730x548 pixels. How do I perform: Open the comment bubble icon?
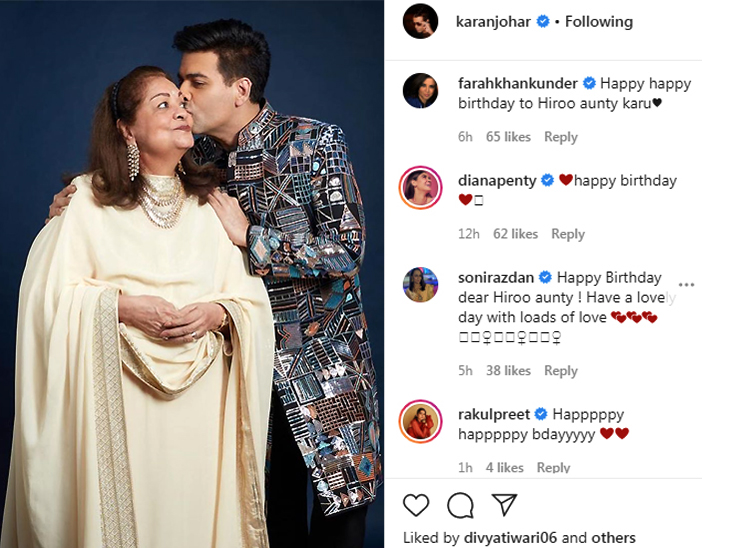point(460,505)
